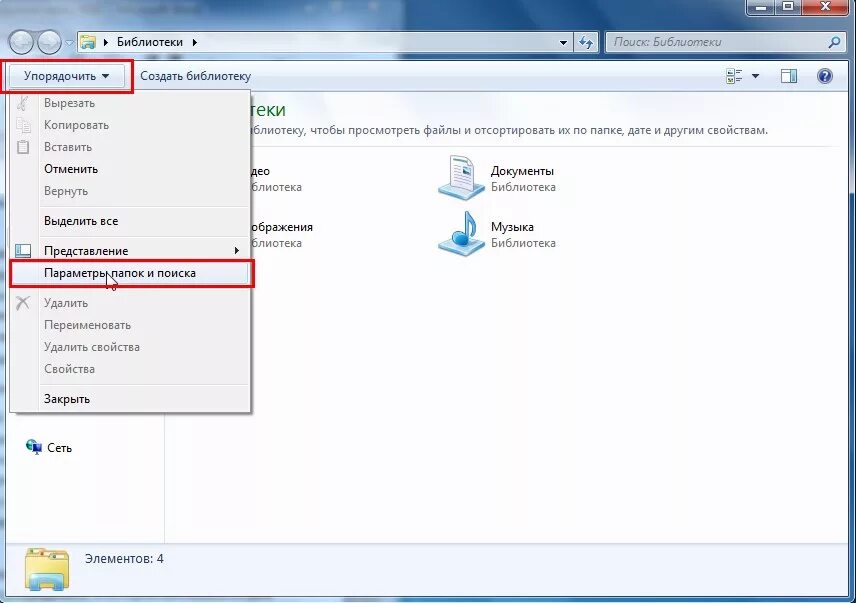Select the Музыка library label

tap(512, 226)
